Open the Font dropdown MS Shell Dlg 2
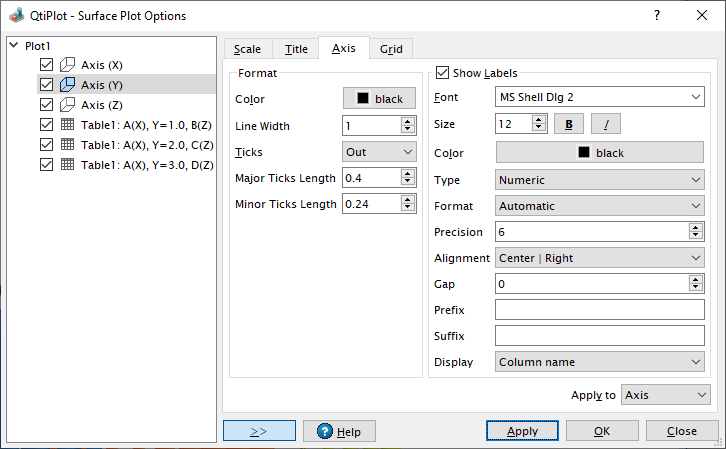Image resolution: width=726 pixels, height=449 pixels. click(x=600, y=97)
